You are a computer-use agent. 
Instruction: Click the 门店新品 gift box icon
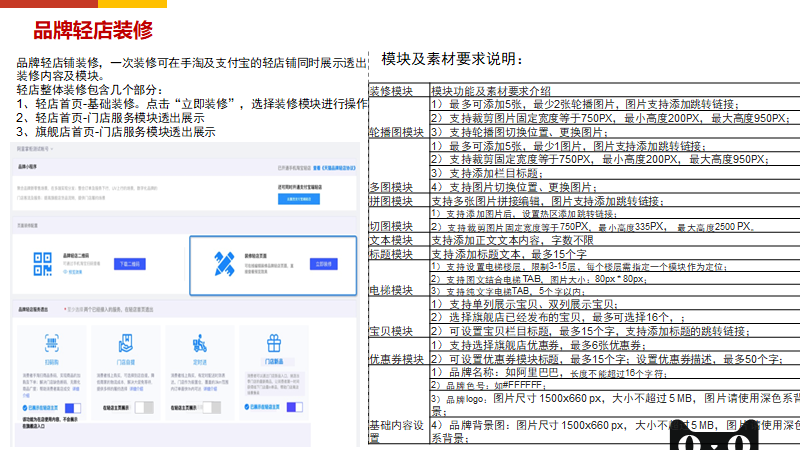(x=274, y=343)
